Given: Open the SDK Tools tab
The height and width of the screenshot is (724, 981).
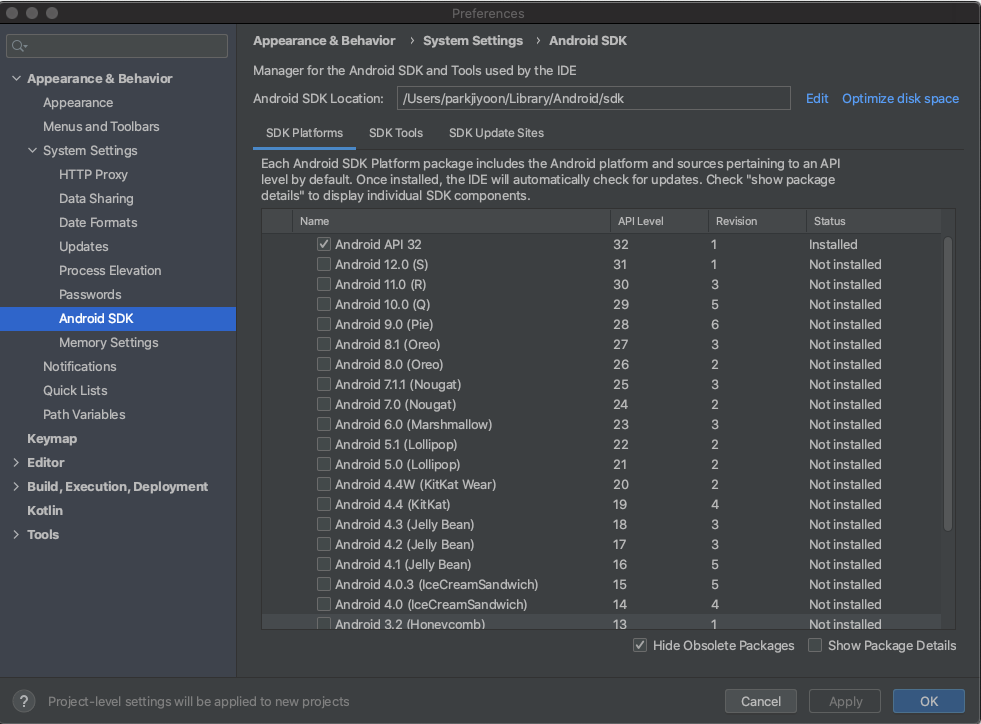Looking at the screenshot, I should 395,133.
